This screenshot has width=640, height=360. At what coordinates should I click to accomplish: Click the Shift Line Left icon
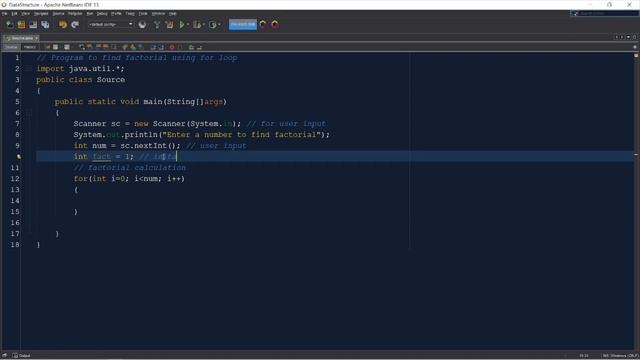[x=153, y=47]
